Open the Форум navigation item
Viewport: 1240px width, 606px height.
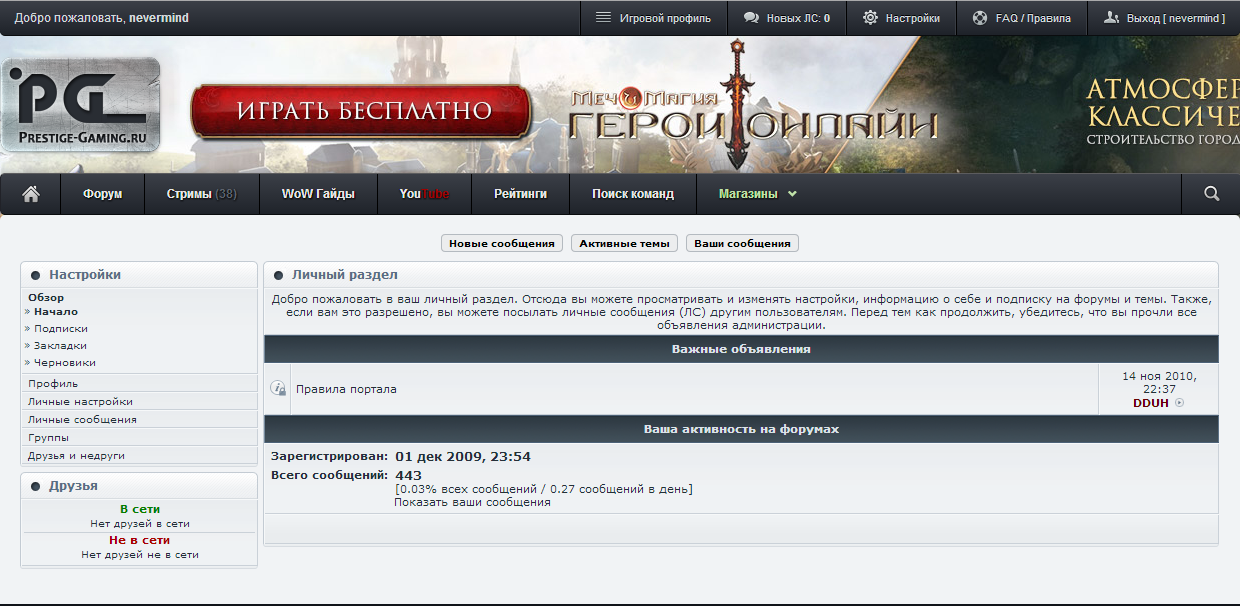tap(103, 194)
